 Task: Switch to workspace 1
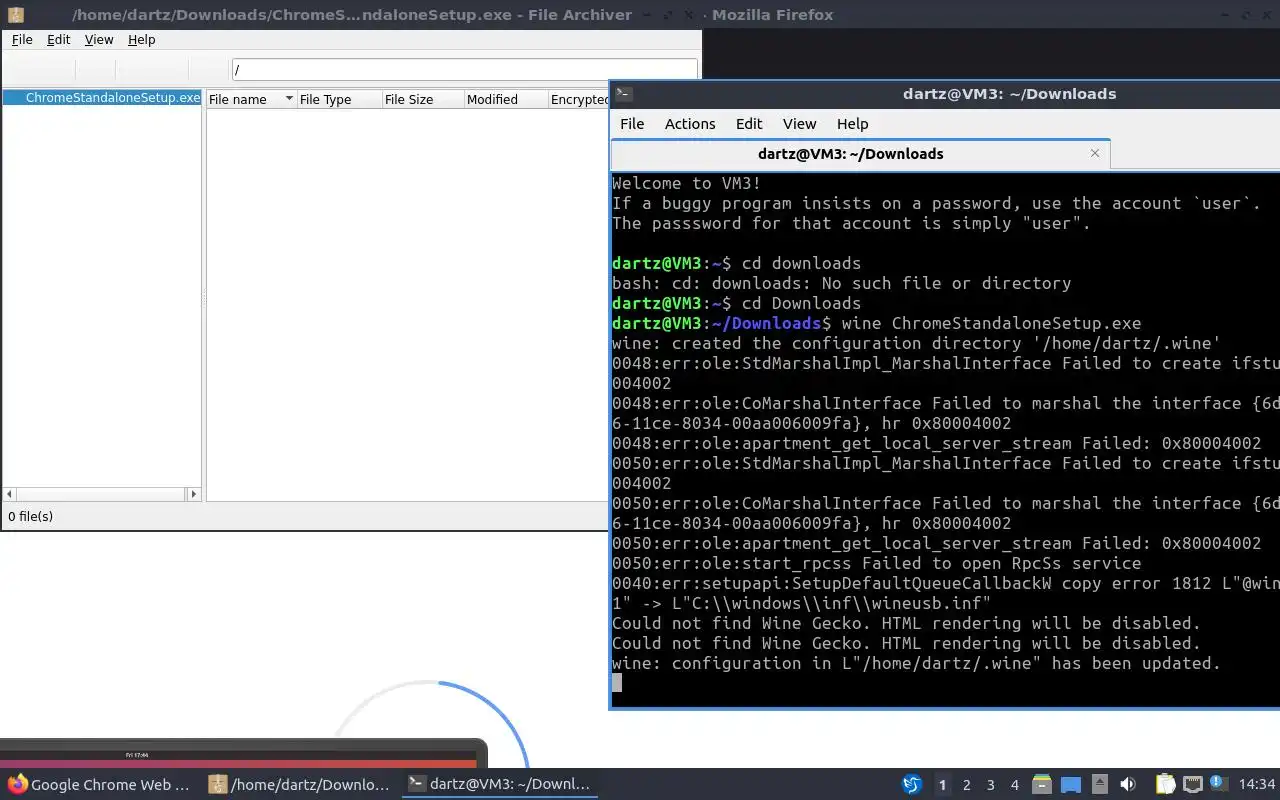(x=942, y=785)
